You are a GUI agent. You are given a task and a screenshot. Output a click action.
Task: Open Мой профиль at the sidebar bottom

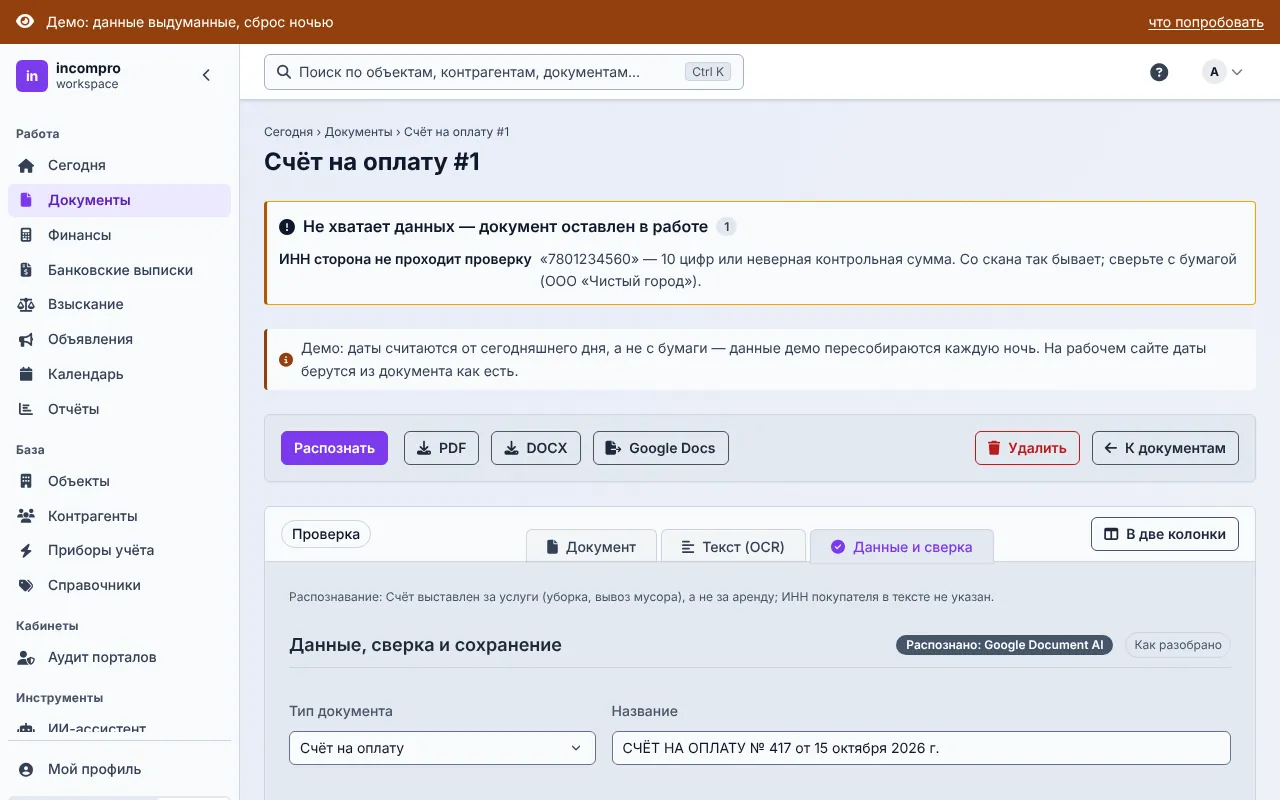pos(119,769)
